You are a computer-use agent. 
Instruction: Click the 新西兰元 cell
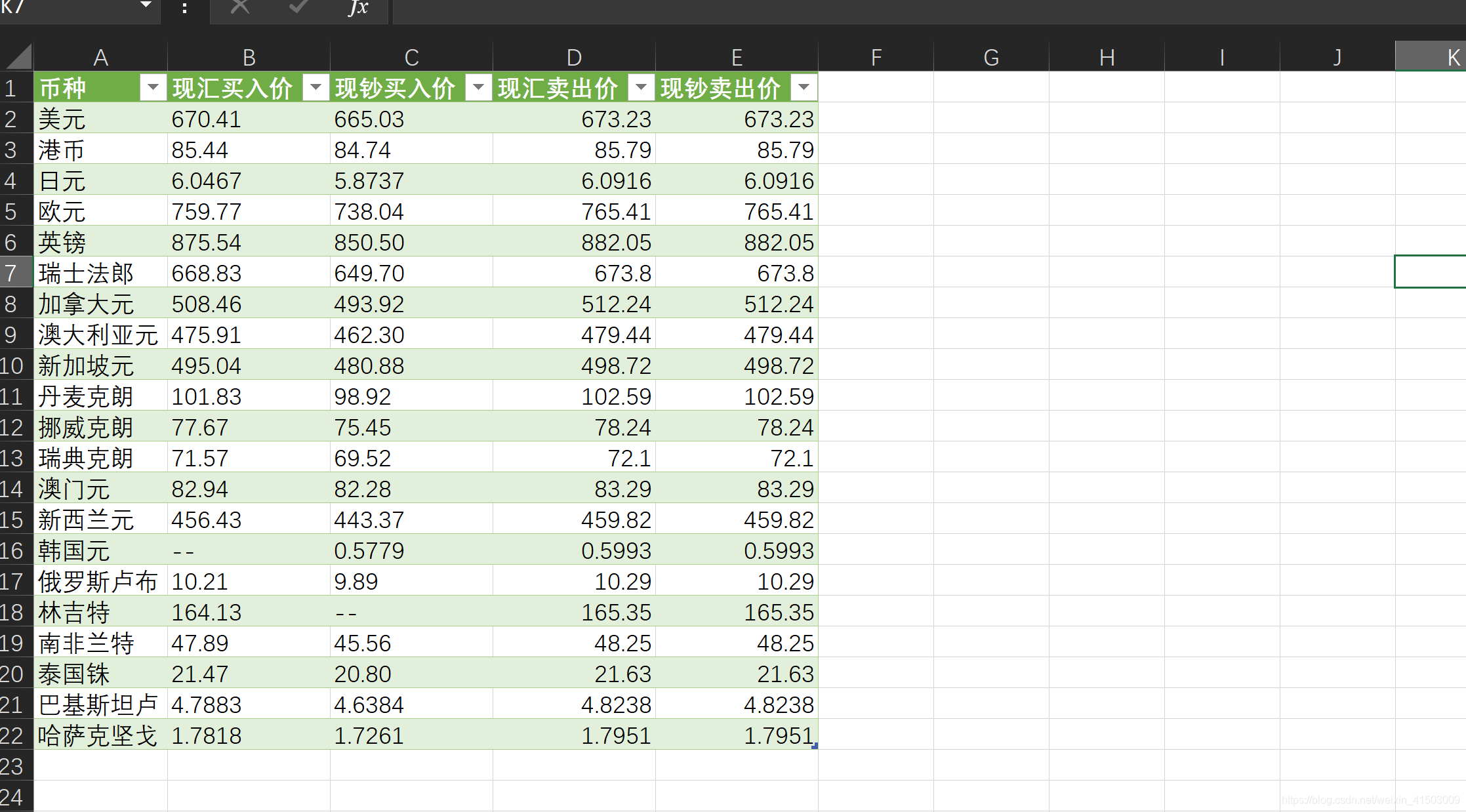tap(101, 519)
